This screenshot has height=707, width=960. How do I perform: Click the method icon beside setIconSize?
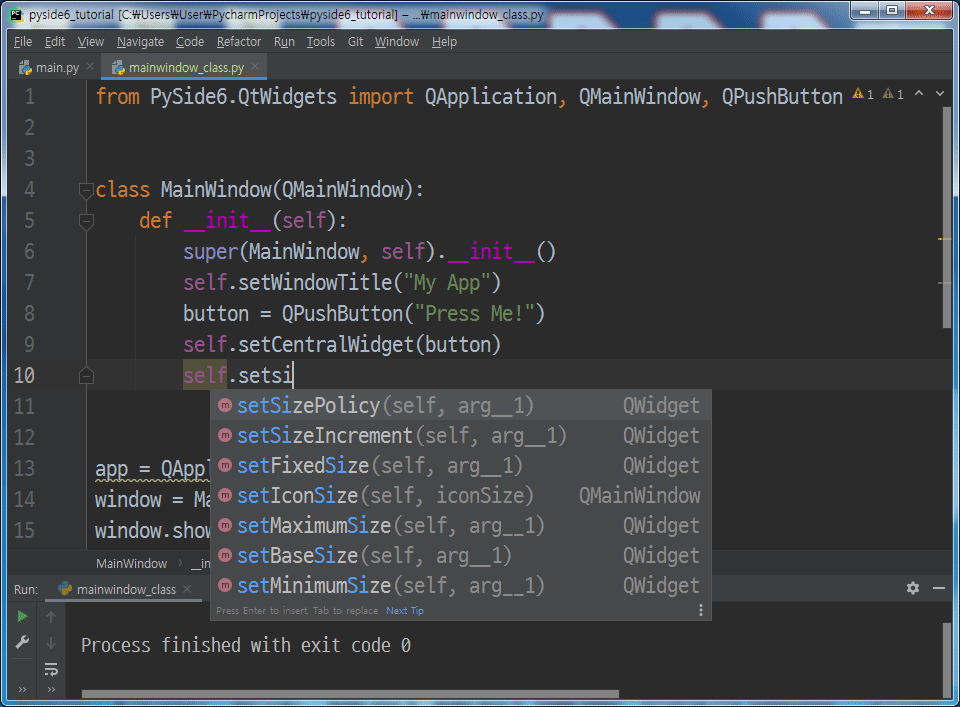point(225,495)
